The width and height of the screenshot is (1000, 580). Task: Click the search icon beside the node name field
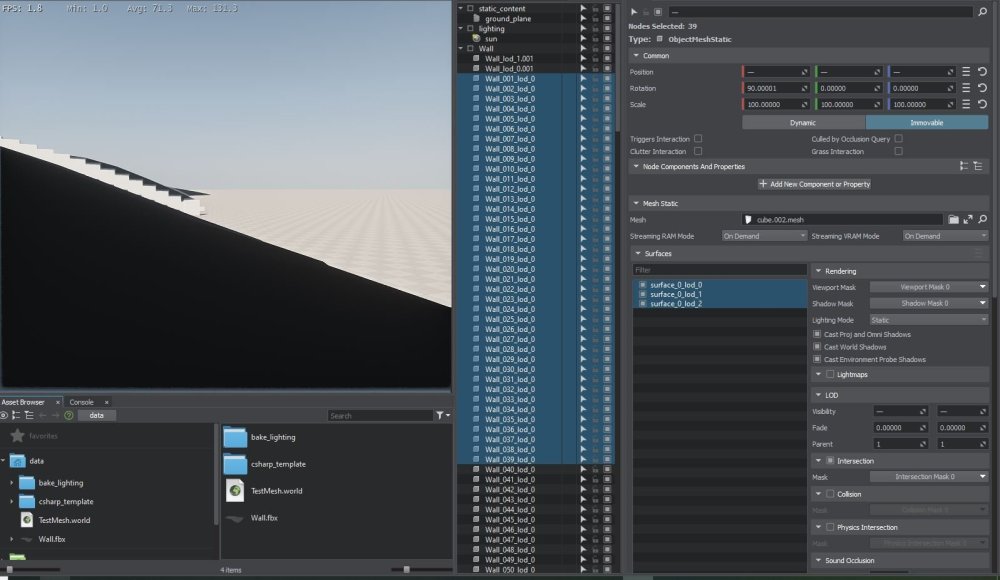coord(983,12)
